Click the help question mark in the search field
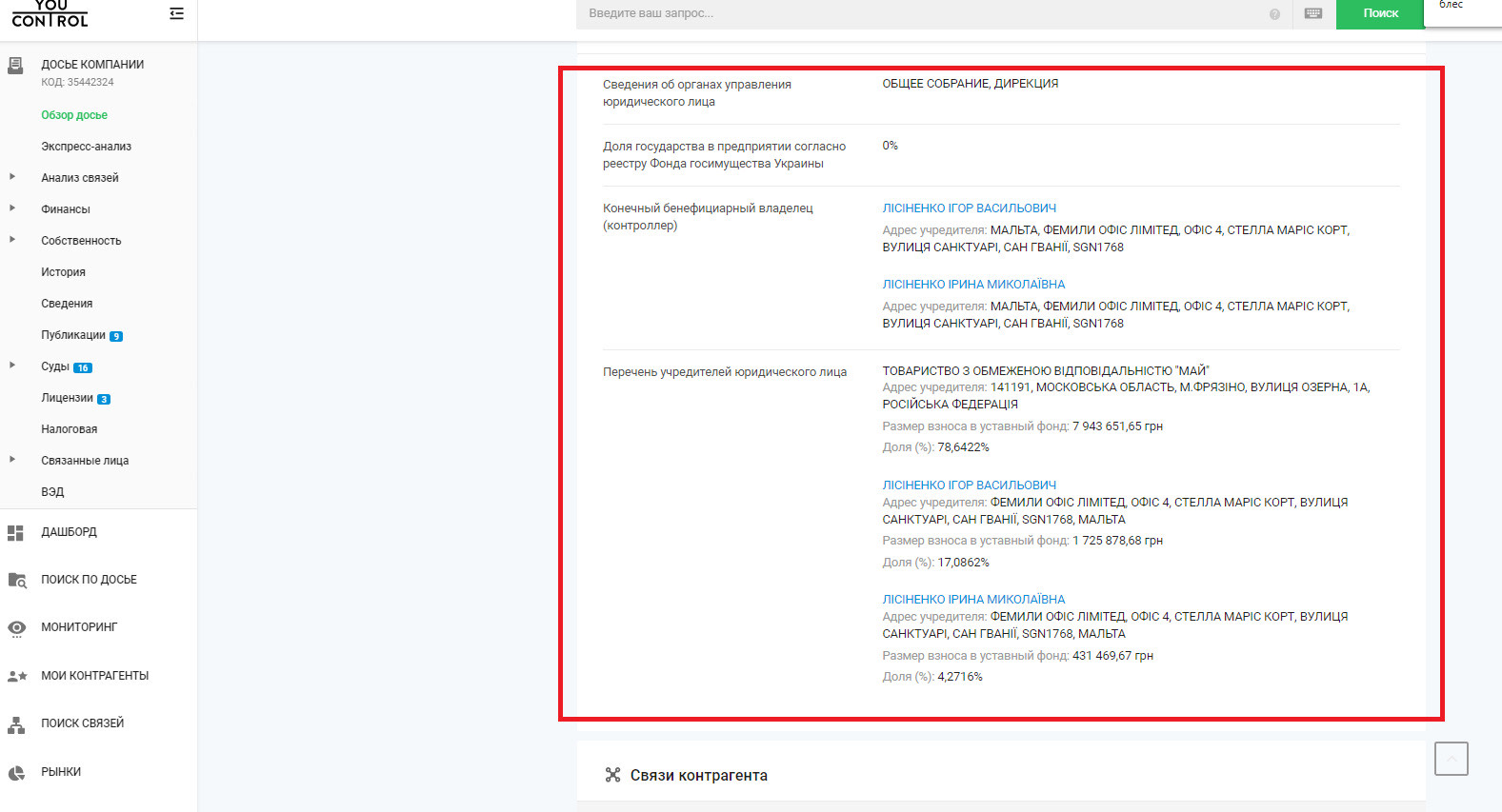Image resolution: width=1502 pixels, height=812 pixels. click(x=1274, y=14)
